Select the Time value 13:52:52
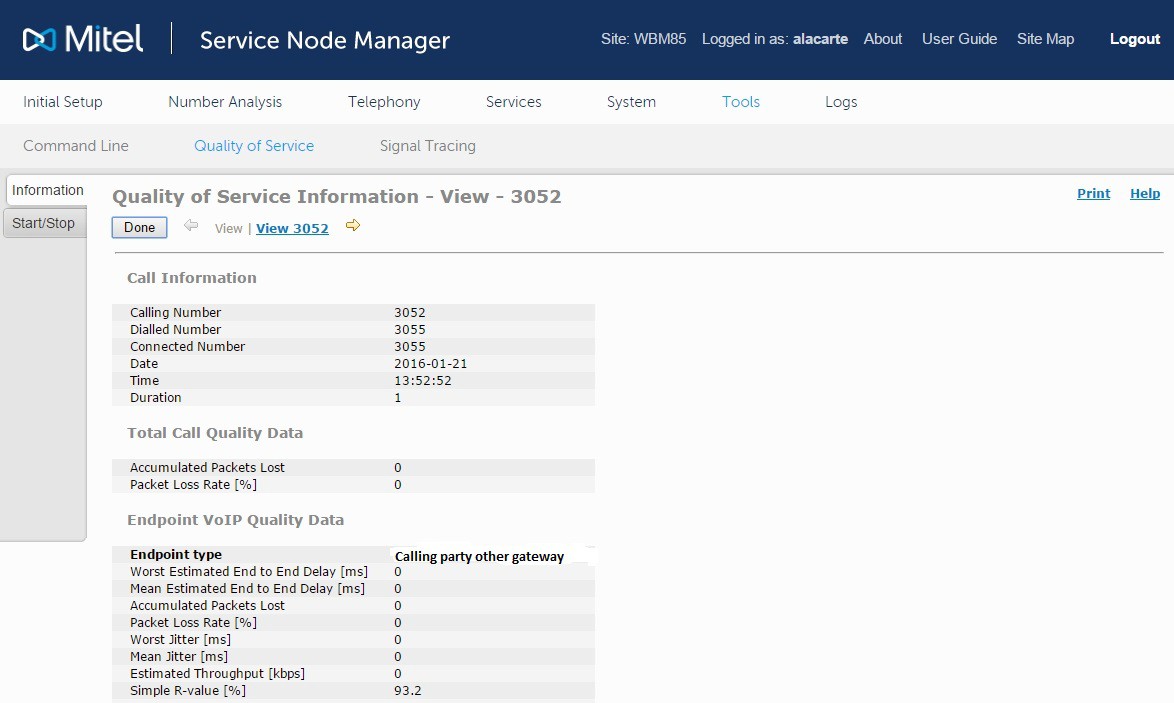Screen dimensions: 1174x703 click(x=422, y=380)
